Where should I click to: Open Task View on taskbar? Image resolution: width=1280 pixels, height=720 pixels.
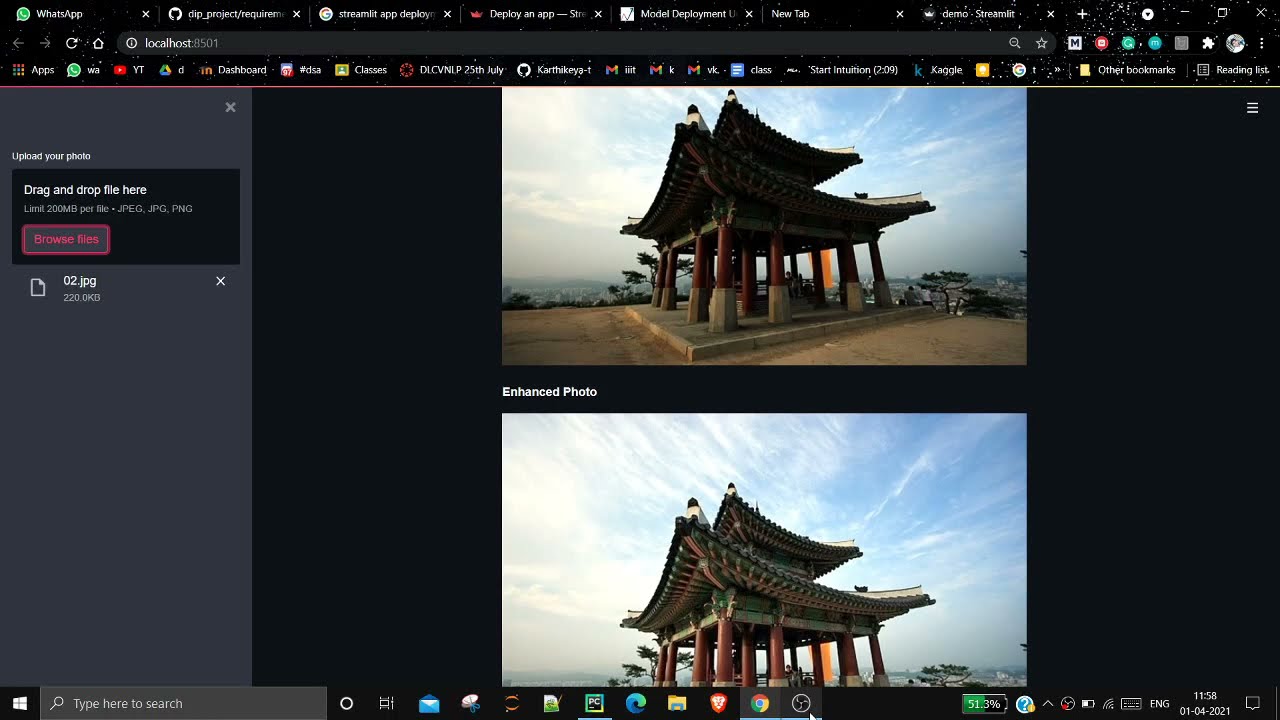(386, 703)
